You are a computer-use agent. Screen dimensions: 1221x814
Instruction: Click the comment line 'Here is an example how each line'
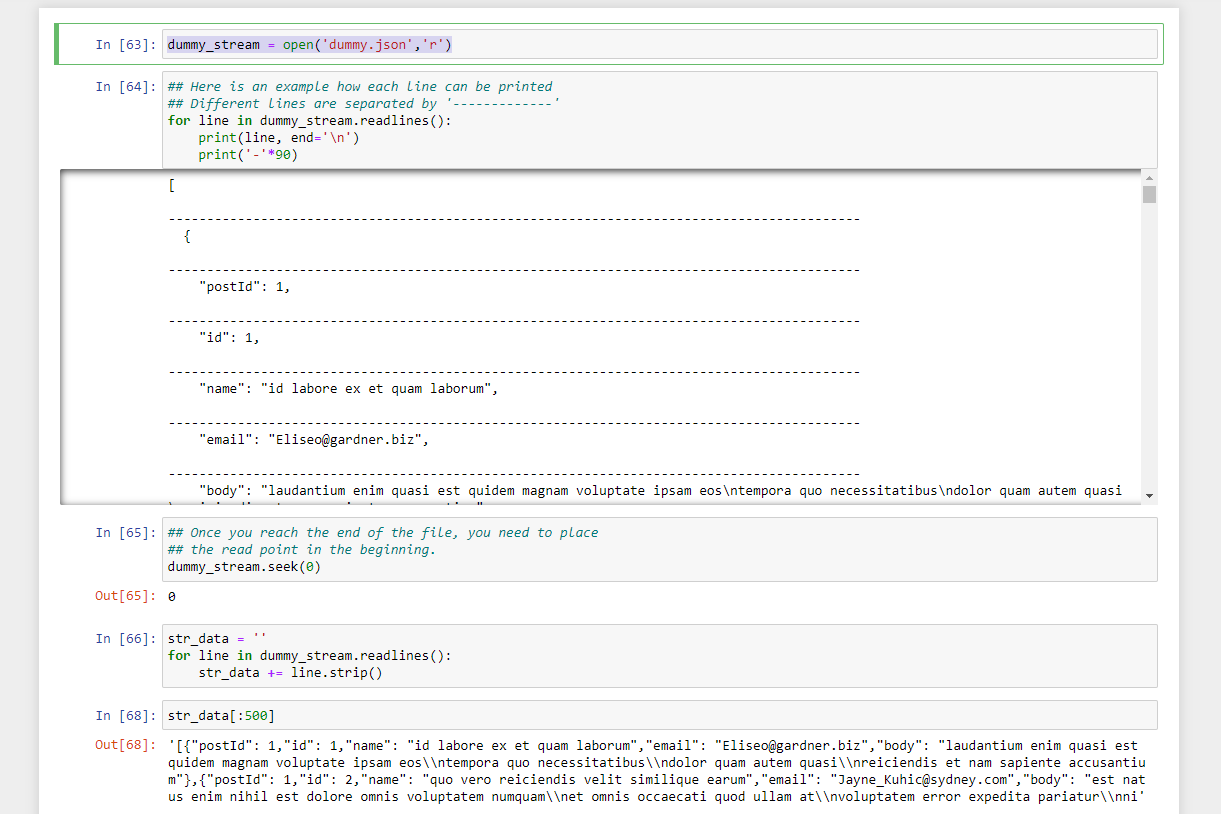tap(360, 86)
